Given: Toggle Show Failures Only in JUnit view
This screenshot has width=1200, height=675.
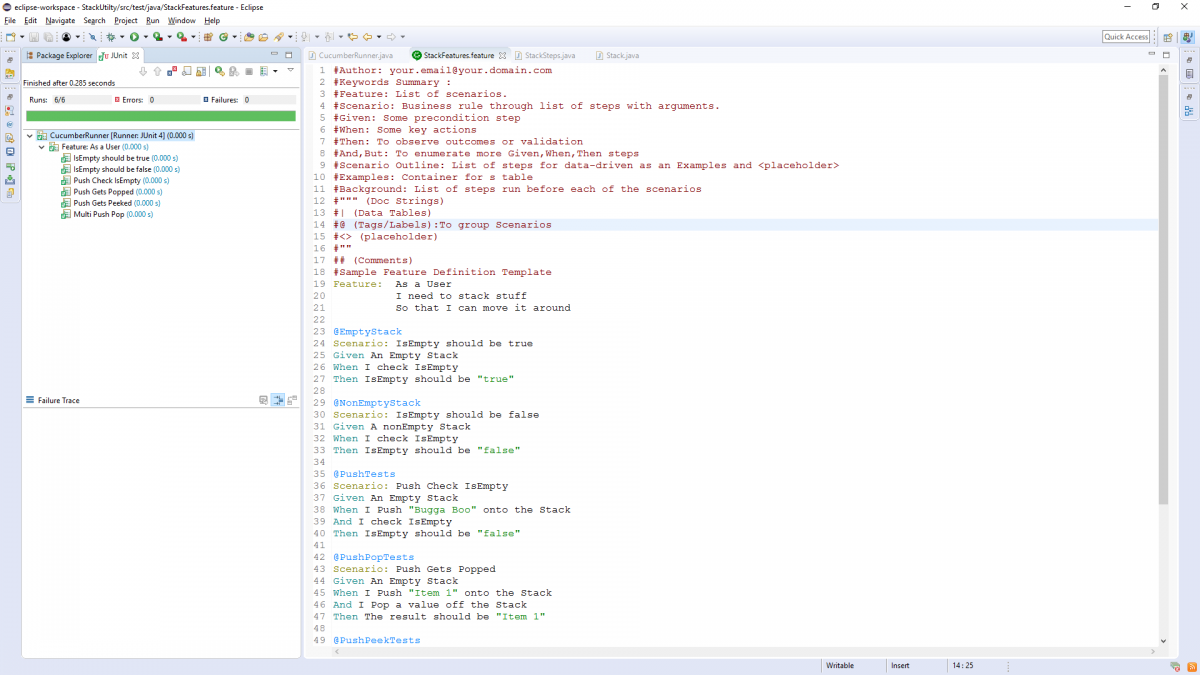Looking at the screenshot, I should click(172, 71).
